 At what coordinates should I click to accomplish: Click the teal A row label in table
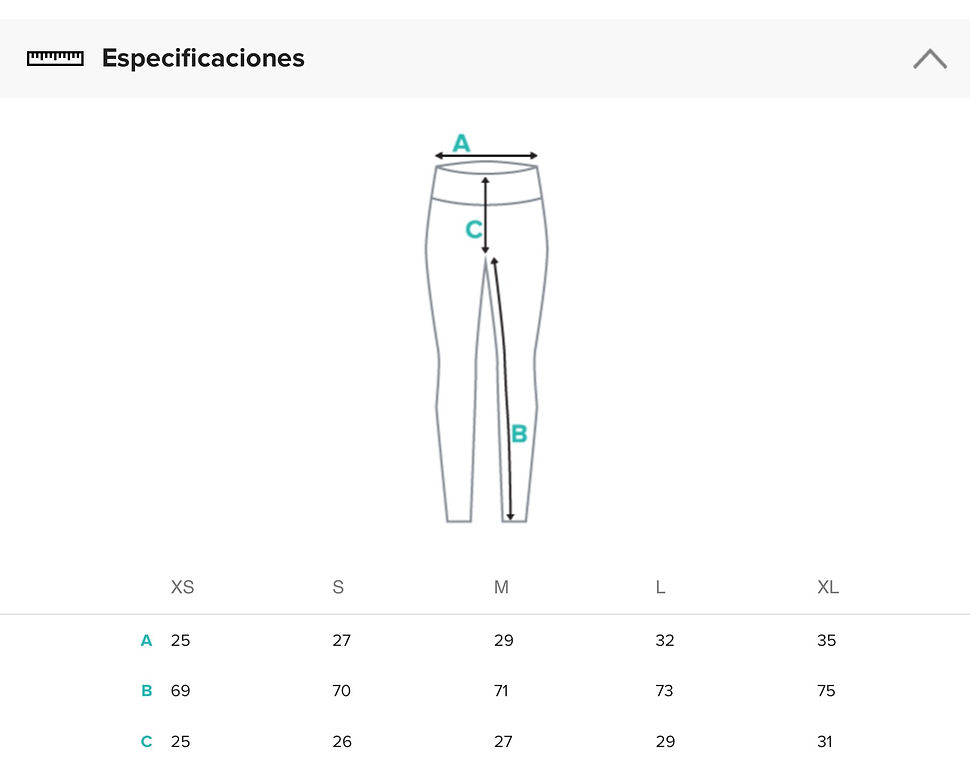point(146,640)
